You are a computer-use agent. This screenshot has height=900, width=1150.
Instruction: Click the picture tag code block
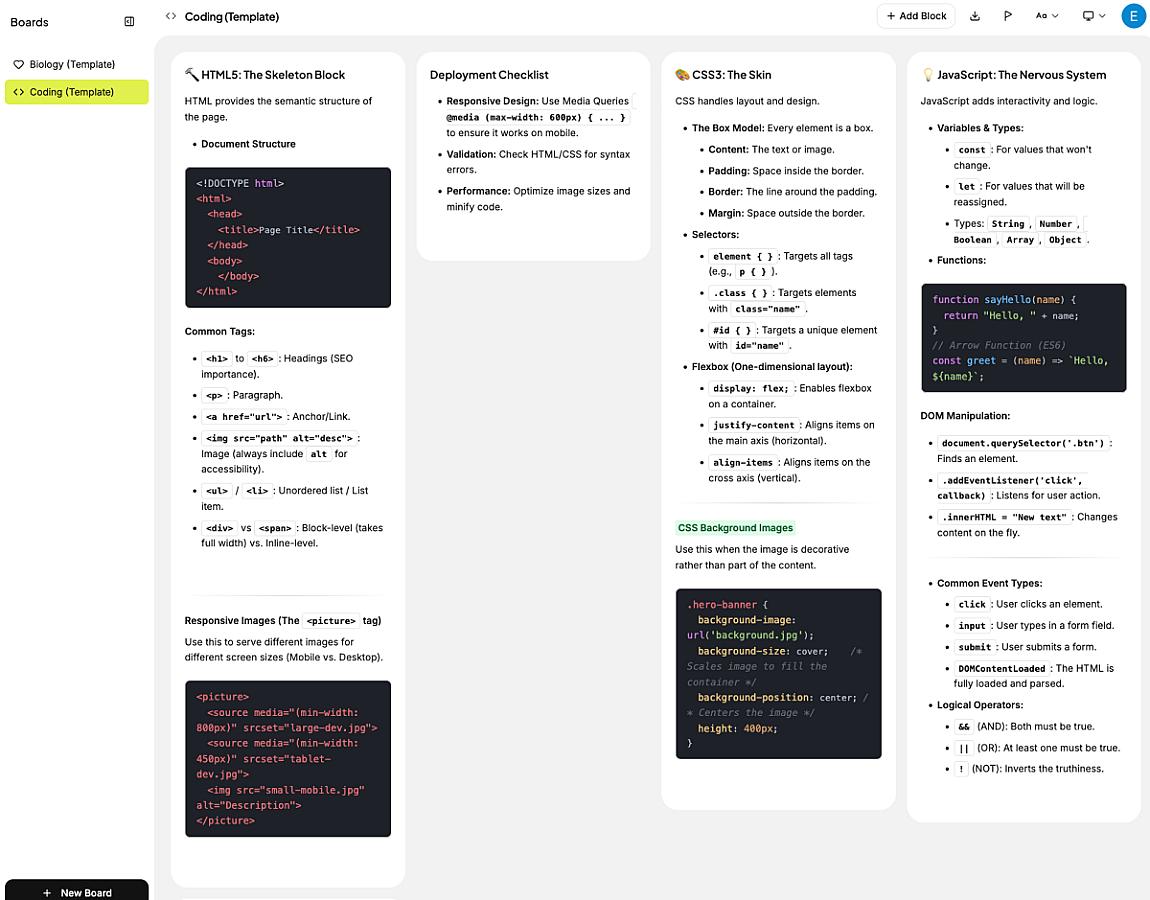(x=288, y=758)
